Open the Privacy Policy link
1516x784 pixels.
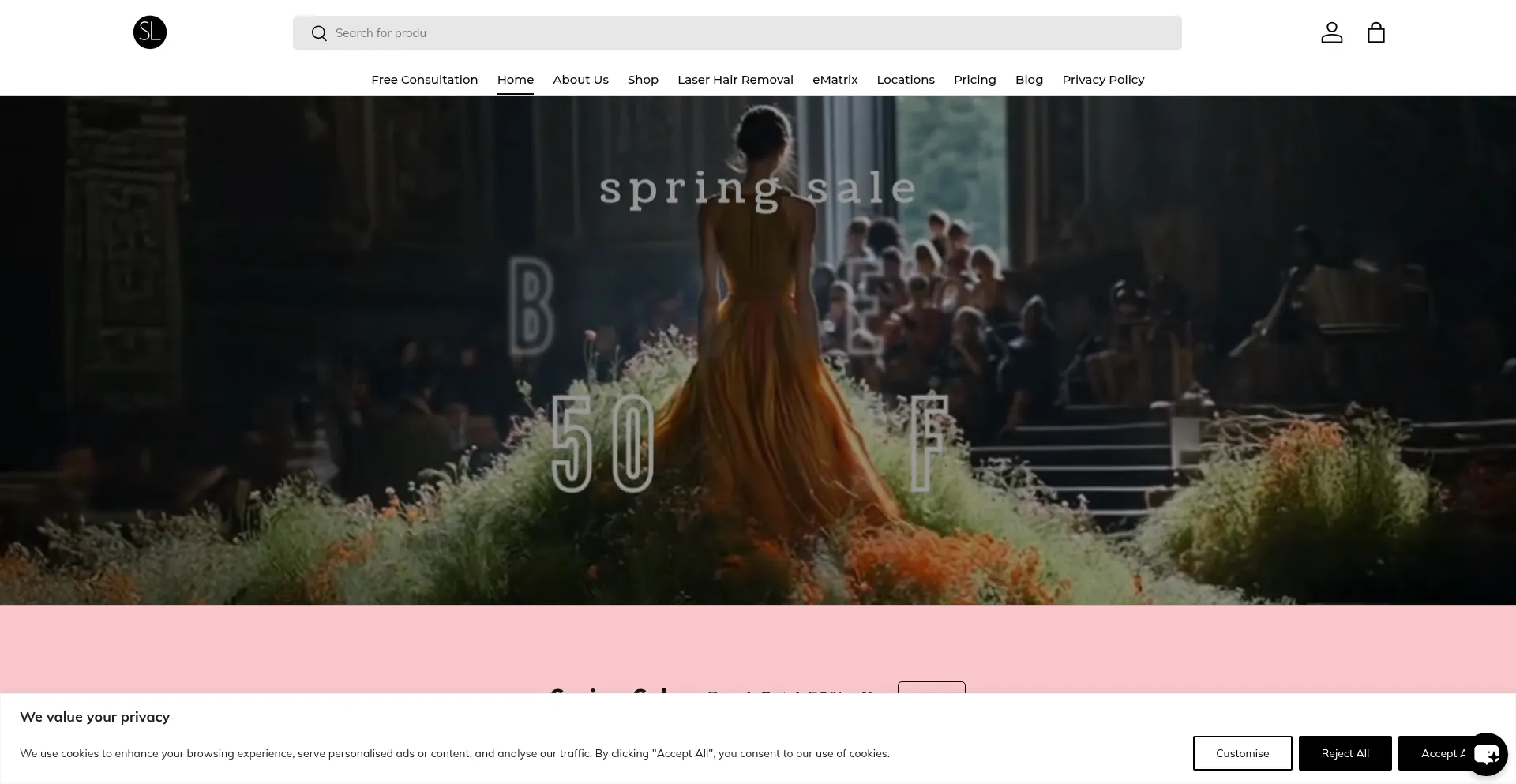click(1102, 80)
